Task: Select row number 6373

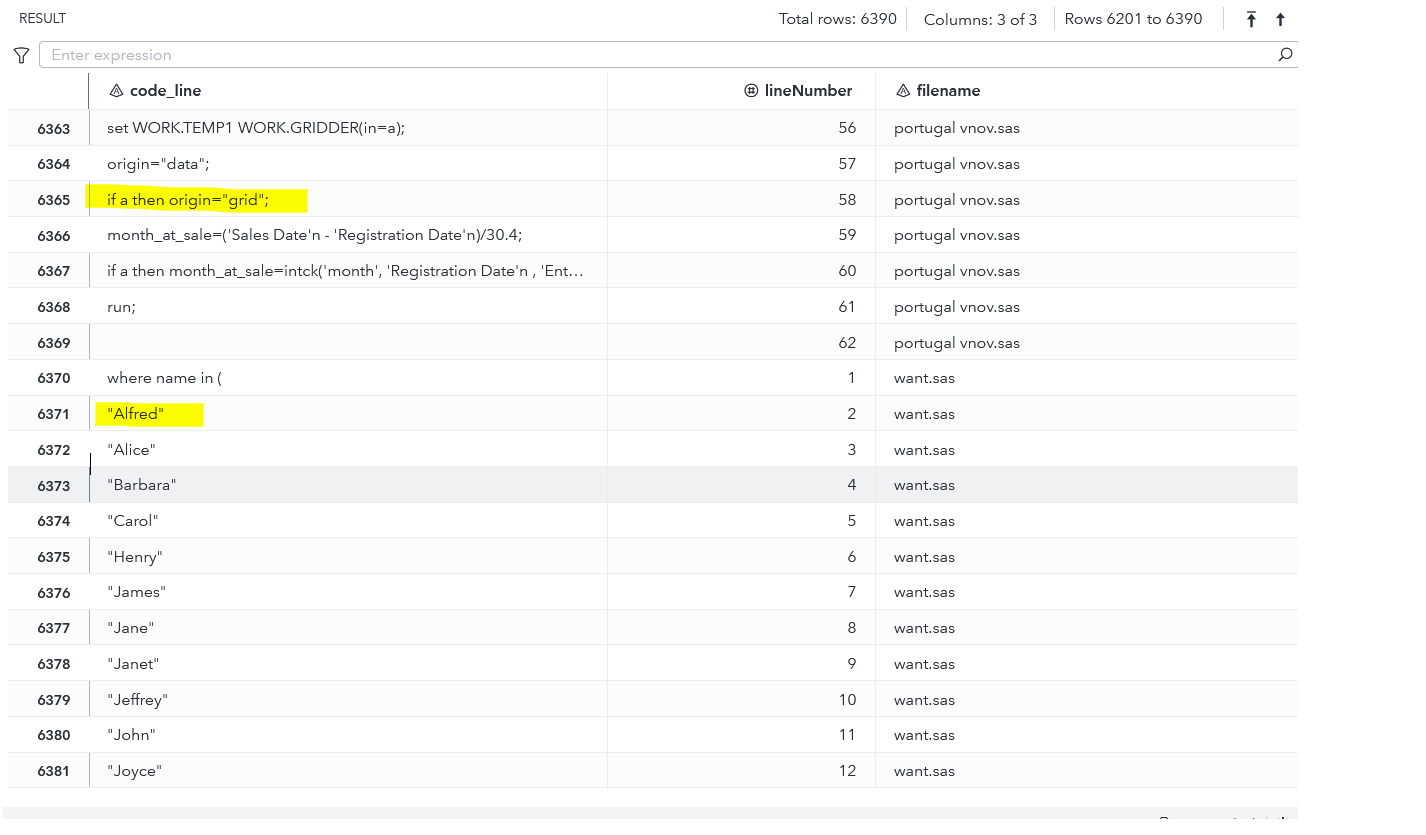Action: click(54, 486)
